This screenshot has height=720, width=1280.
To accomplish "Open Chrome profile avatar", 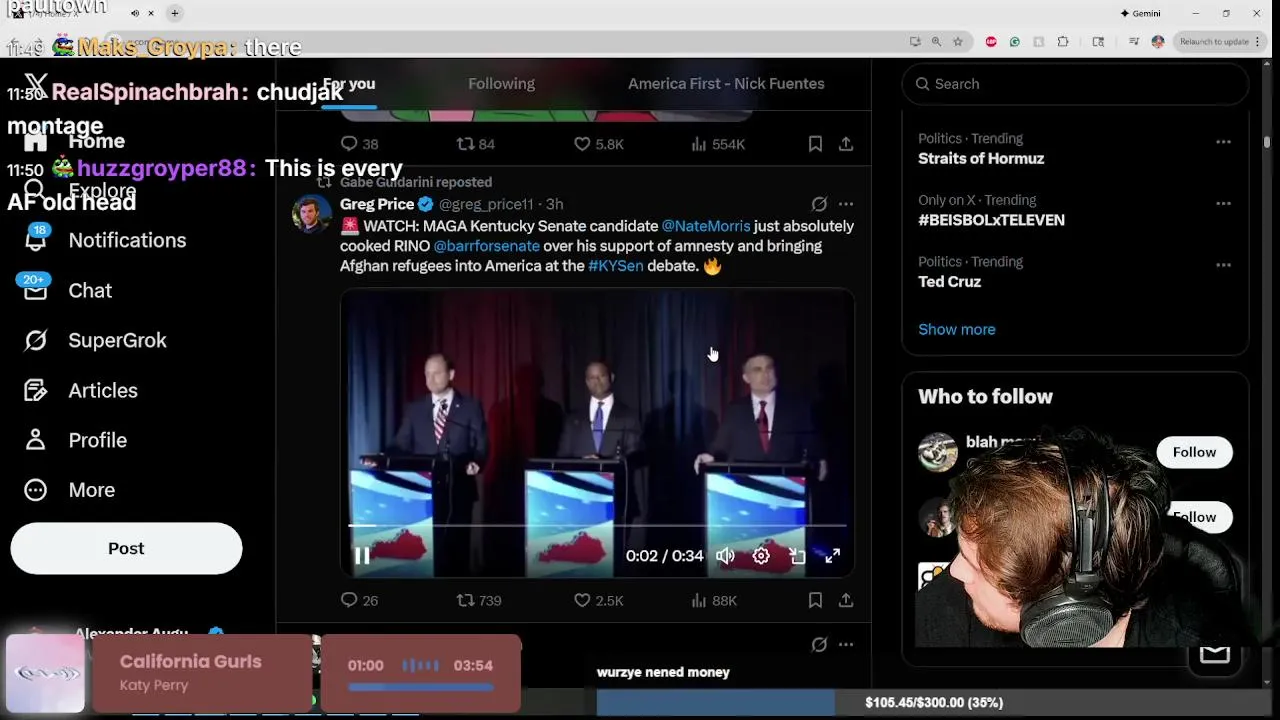I will pyautogui.click(x=1157, y=42).
